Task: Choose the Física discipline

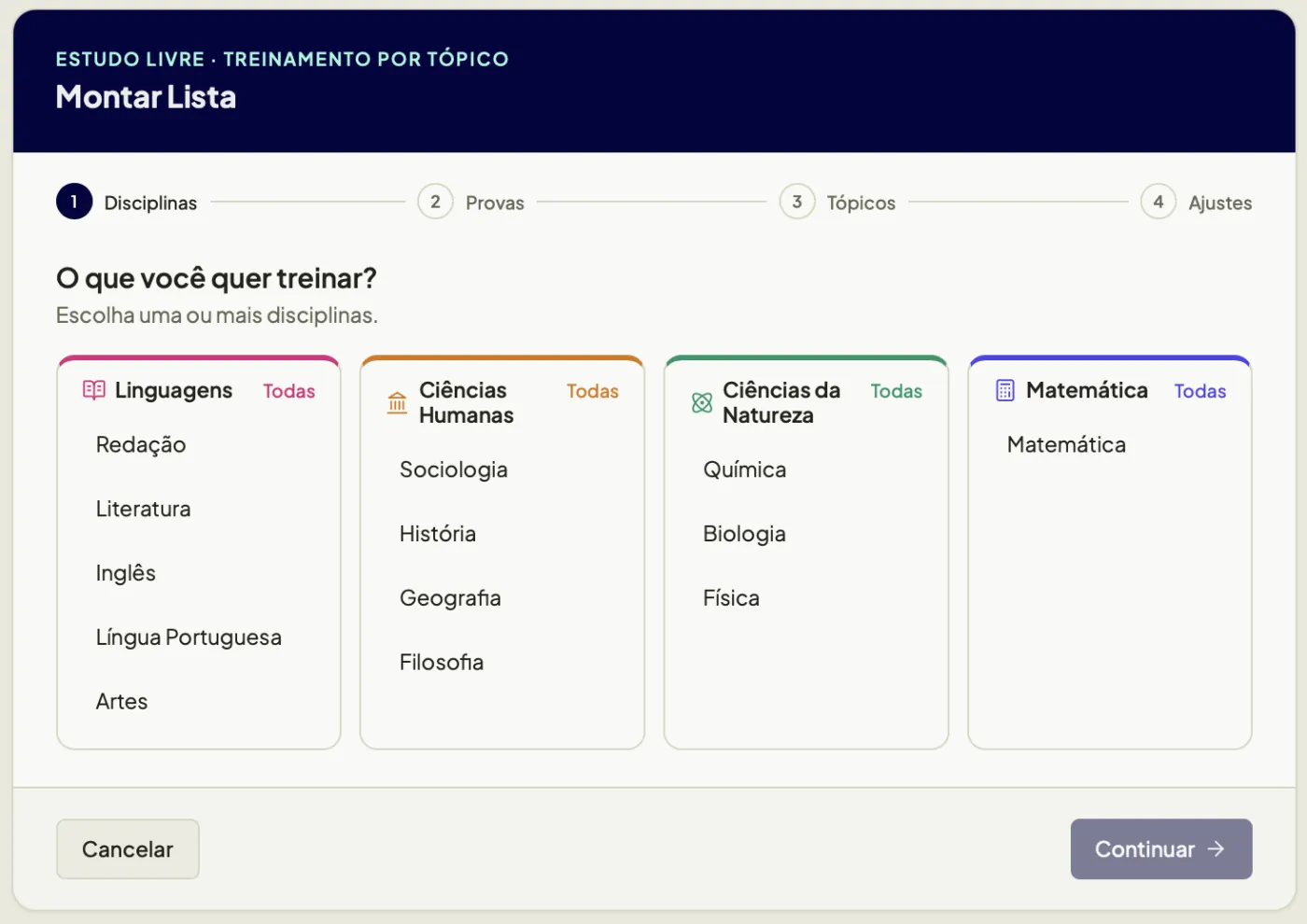Action: tap(731, 598)
